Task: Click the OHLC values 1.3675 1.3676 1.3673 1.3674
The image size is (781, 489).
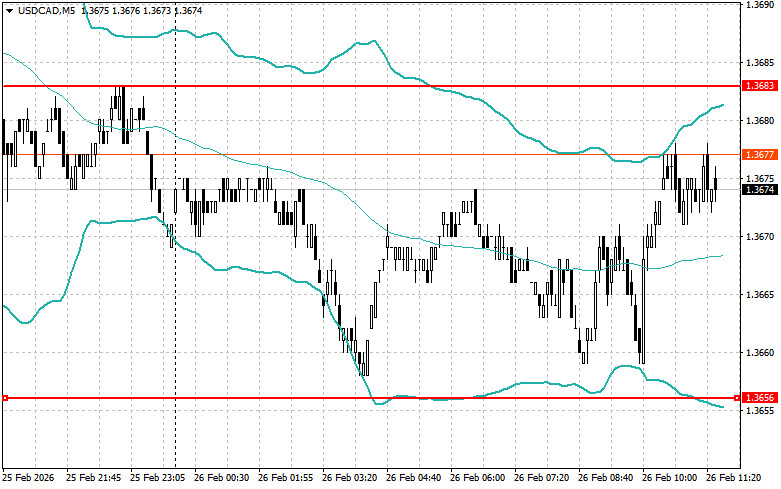Action: pos(141,10)
